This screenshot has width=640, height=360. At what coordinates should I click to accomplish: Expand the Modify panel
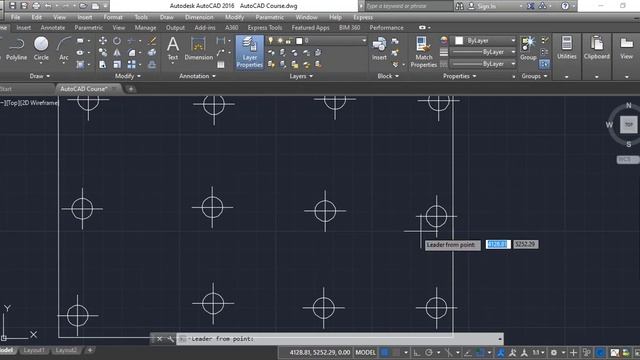128,76
